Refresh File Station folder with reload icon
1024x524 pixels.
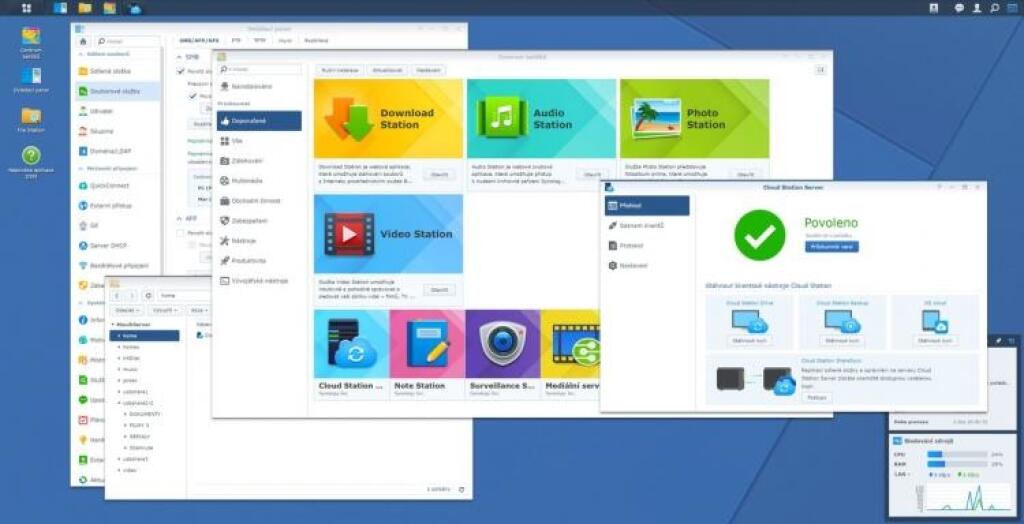click(148, 295)
